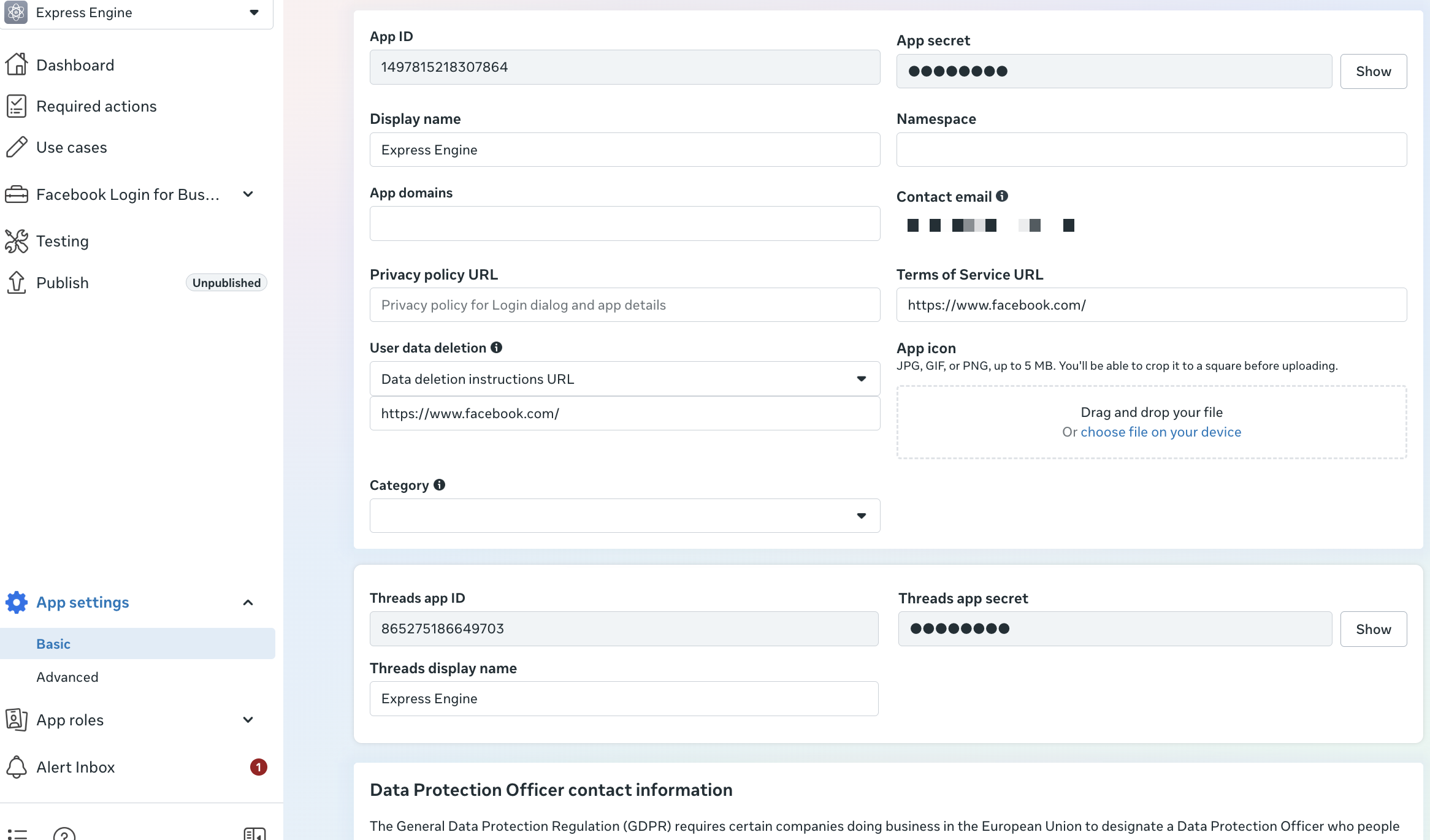
Task: Select Basic under App settings
Action: pos(137,644)
